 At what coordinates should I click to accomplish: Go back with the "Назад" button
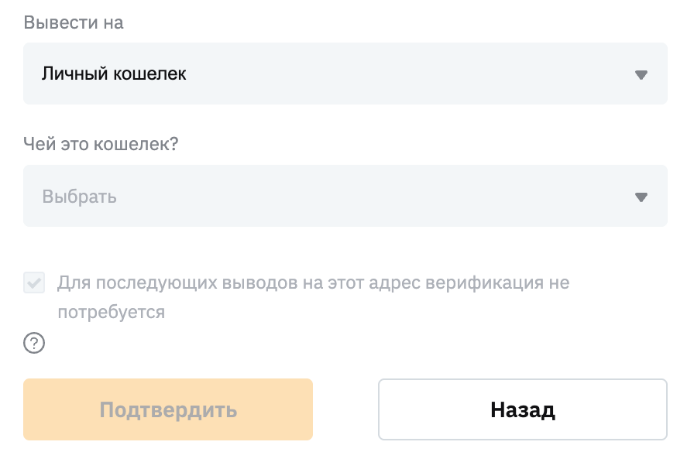[522, 409]
